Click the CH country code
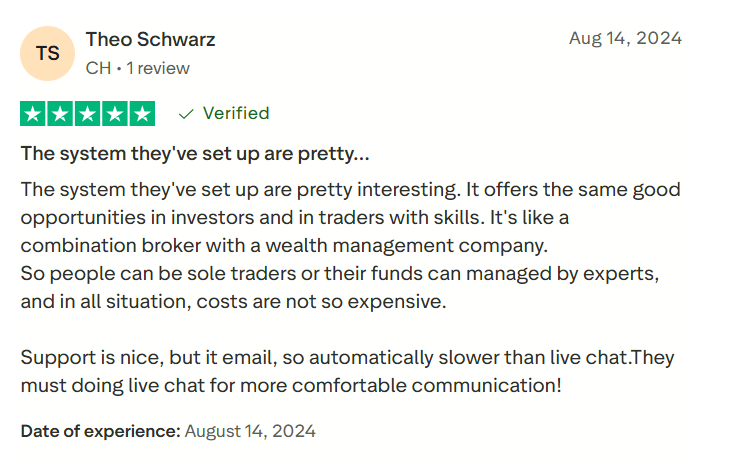The width and height of the screenshot is (744, 461). pyautogui.click(x=98, y=68)
